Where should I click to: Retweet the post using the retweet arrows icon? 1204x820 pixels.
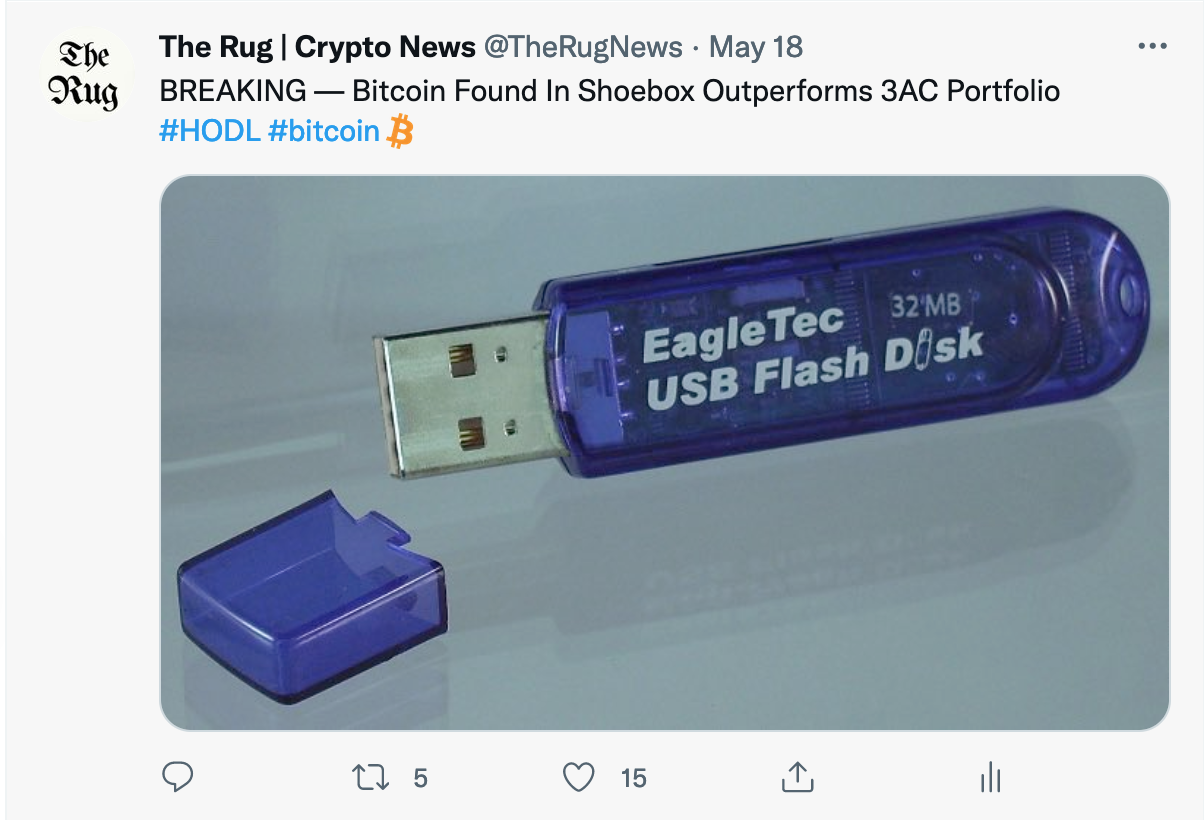tap(372, 777)
